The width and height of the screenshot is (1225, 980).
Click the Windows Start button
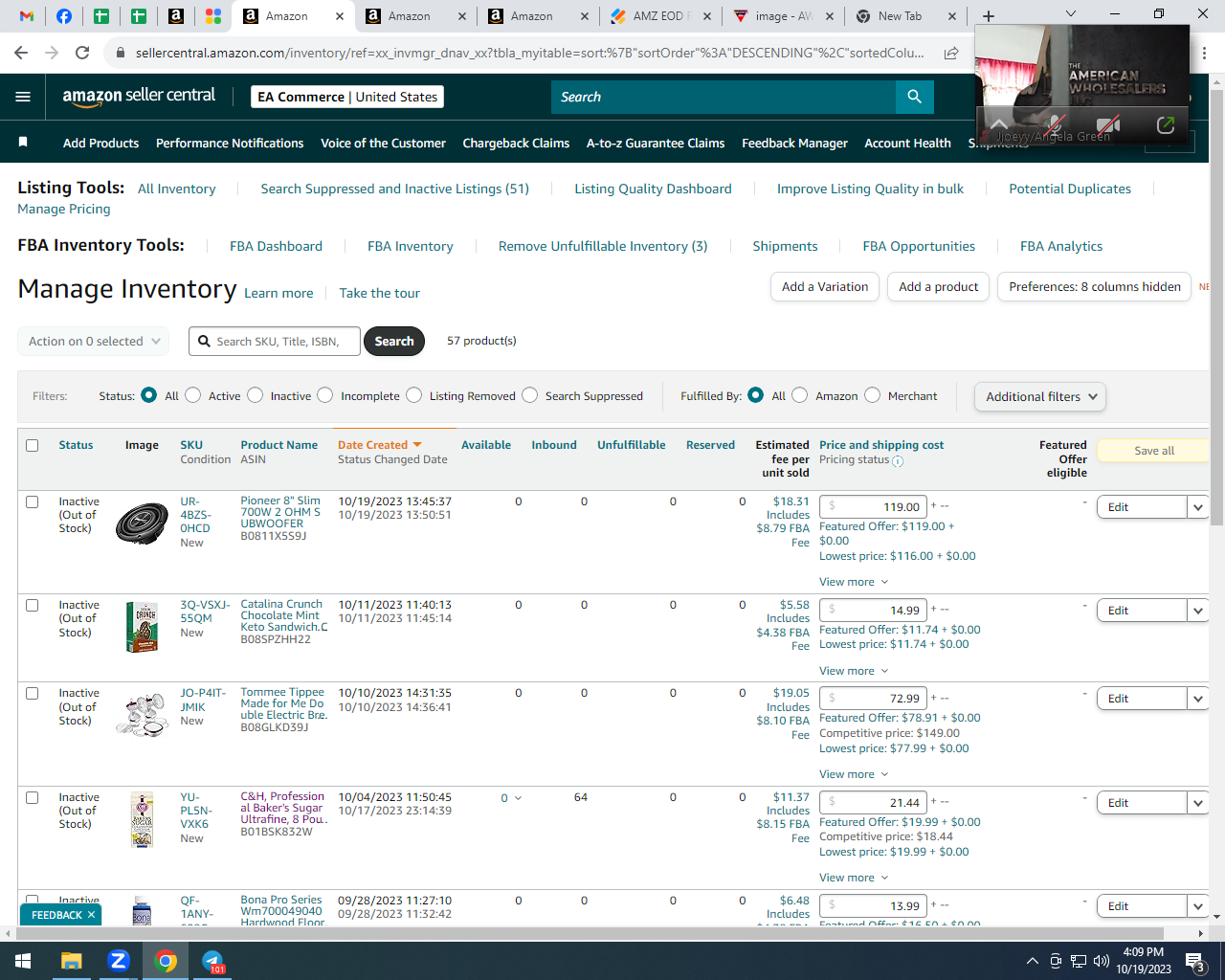23,961
